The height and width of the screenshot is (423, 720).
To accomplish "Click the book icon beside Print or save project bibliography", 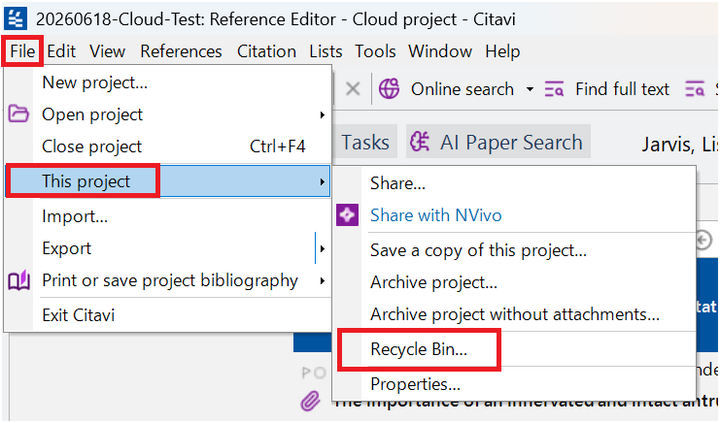I will click(x=19, y=280).
